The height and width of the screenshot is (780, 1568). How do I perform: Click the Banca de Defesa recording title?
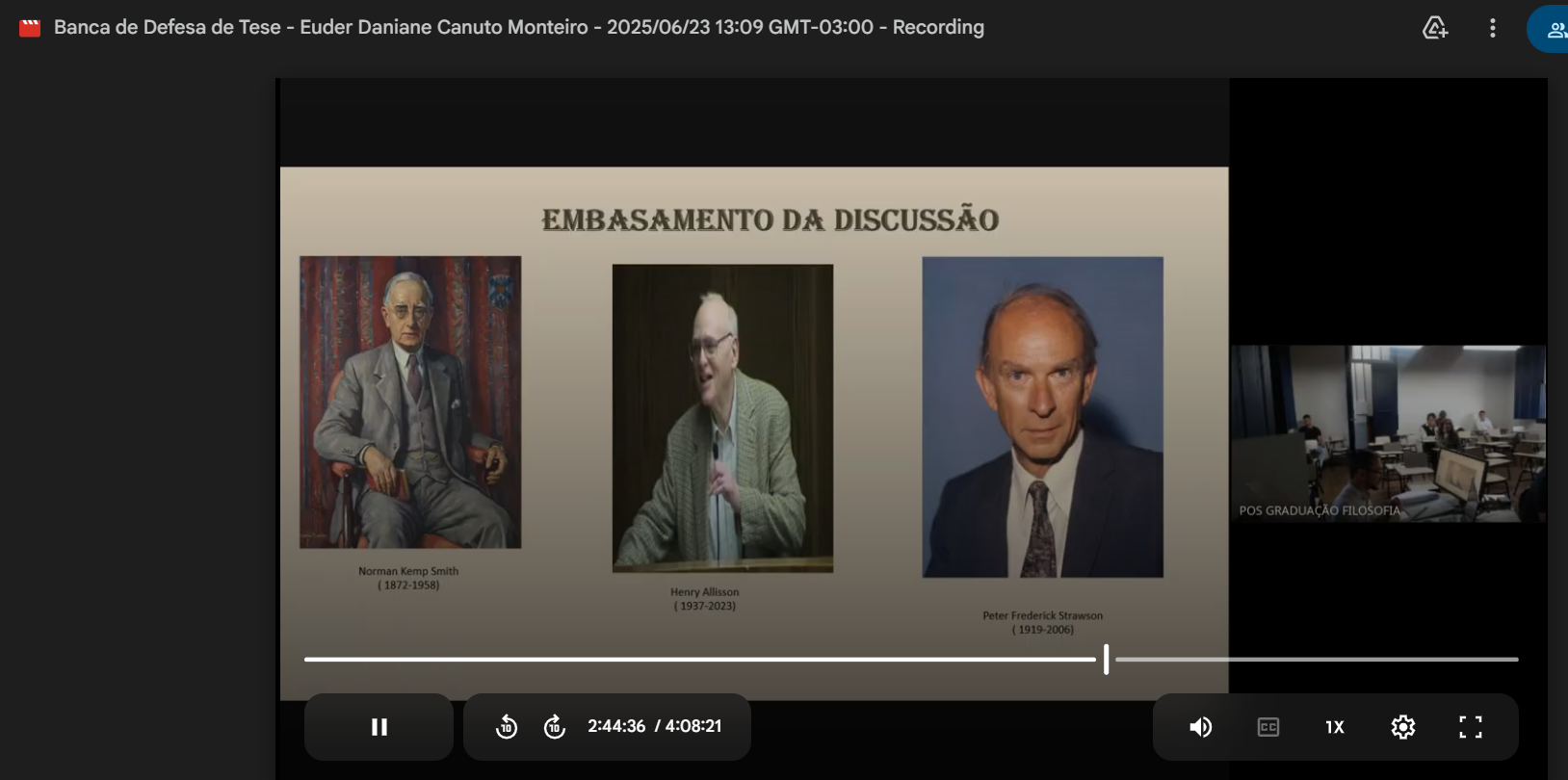click(518, 27)
